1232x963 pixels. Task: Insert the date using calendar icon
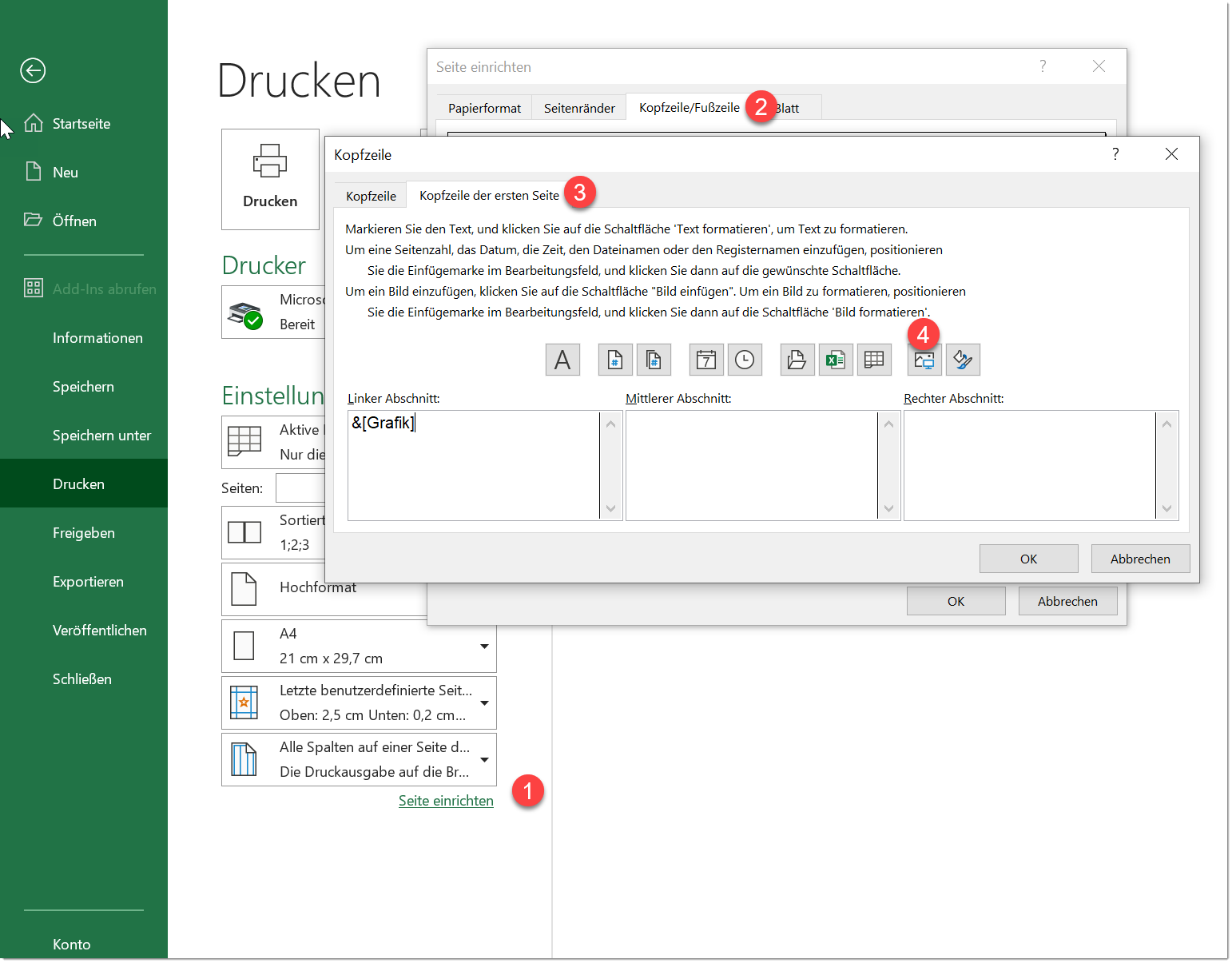706,360
